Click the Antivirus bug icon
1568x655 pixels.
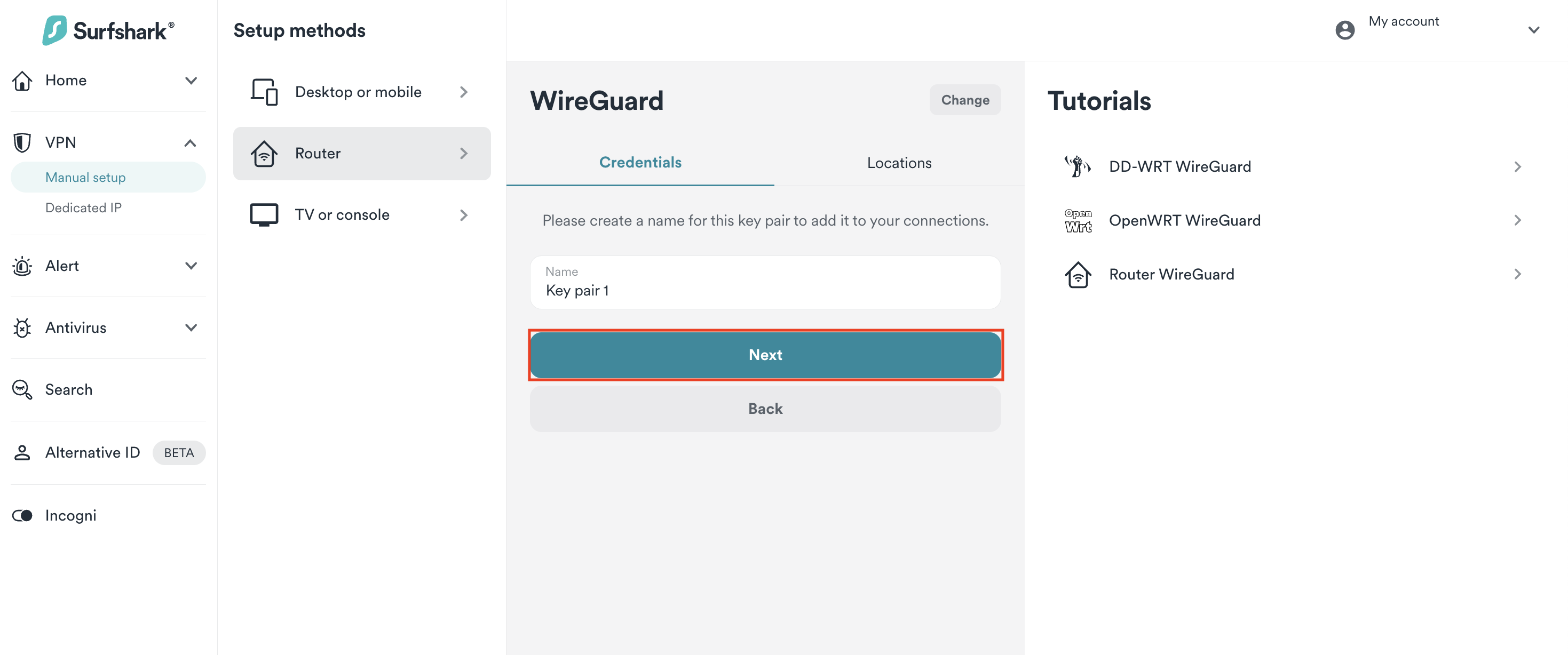(x=22, y=328)
